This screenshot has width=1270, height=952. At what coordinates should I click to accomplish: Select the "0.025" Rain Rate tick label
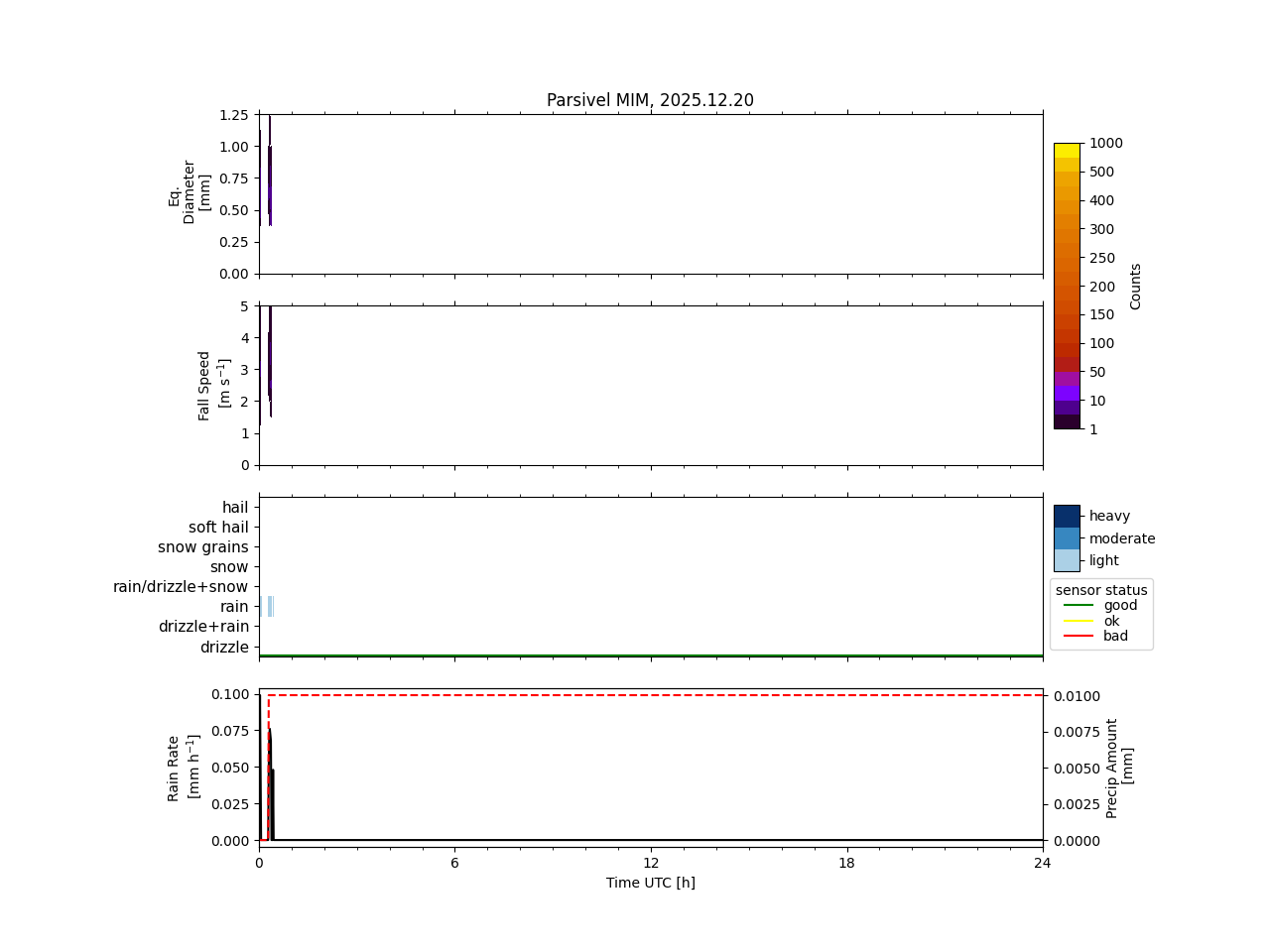point(231,804)
